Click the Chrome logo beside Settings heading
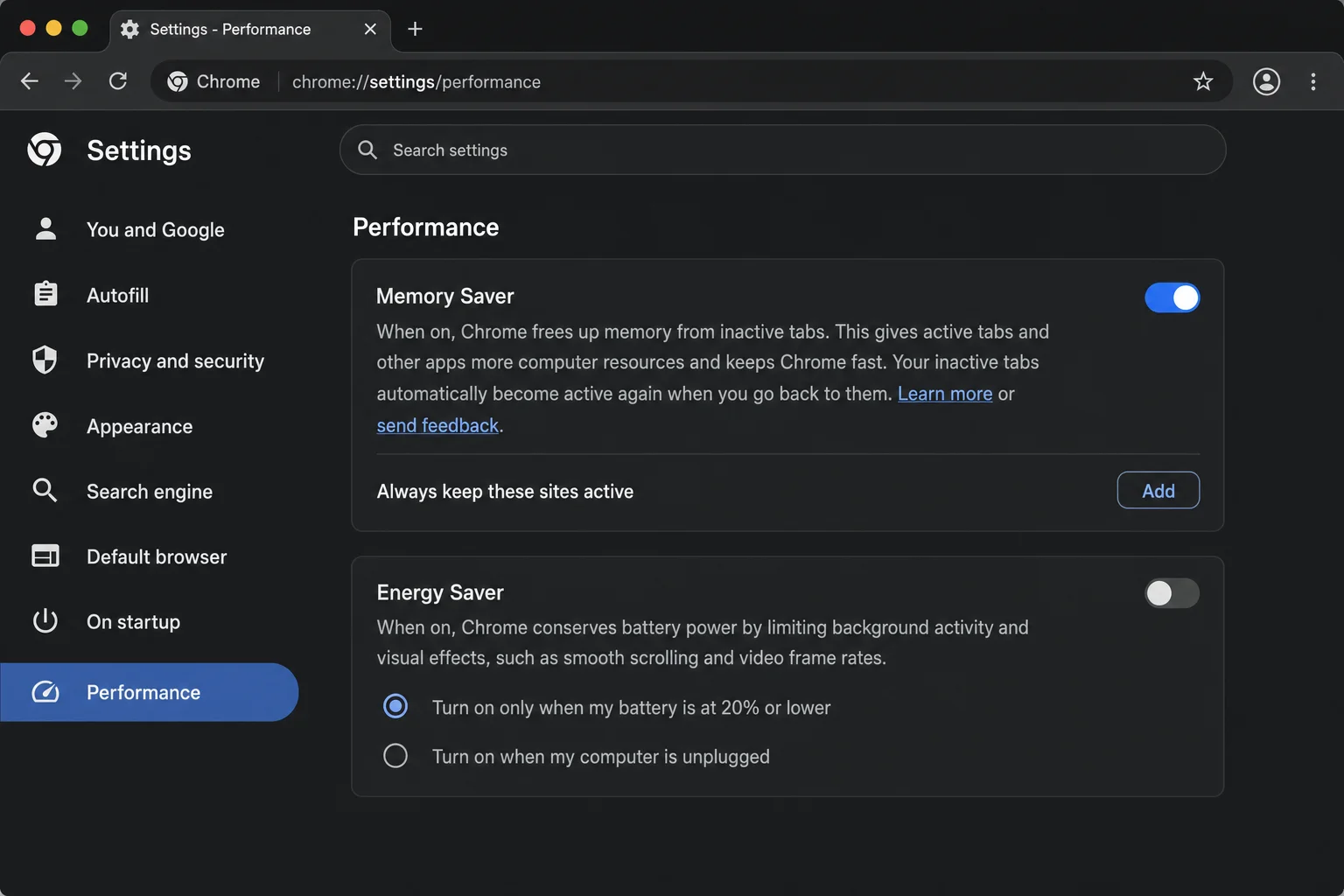The image size is (1344, 896). (x=45, y=150)
